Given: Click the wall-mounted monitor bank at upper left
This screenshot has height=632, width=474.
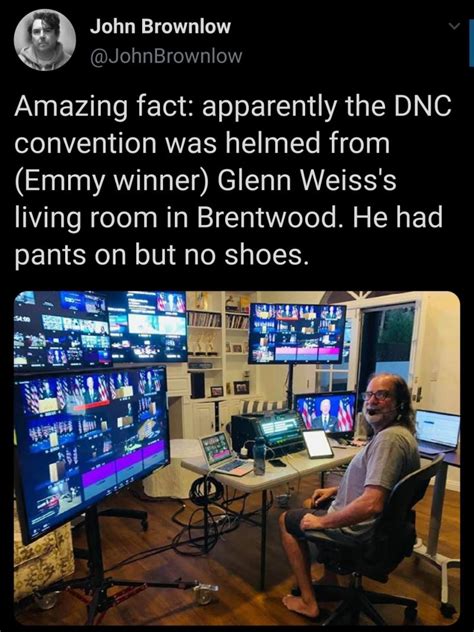Looking at the screenshot, I should 101,328.
